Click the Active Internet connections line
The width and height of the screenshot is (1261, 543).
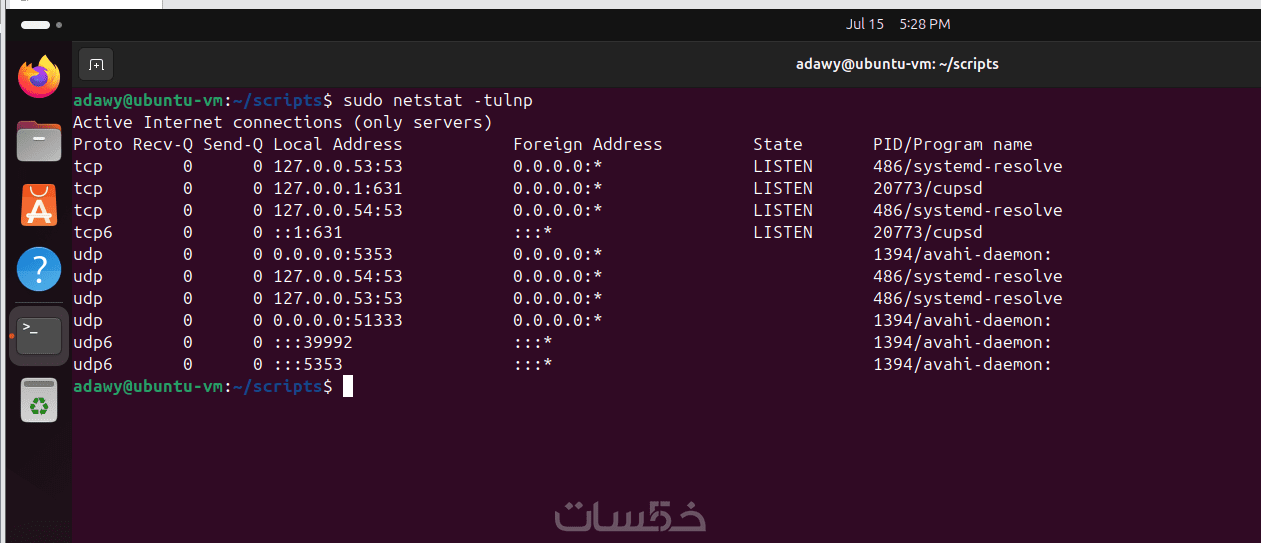pos(282,122)
